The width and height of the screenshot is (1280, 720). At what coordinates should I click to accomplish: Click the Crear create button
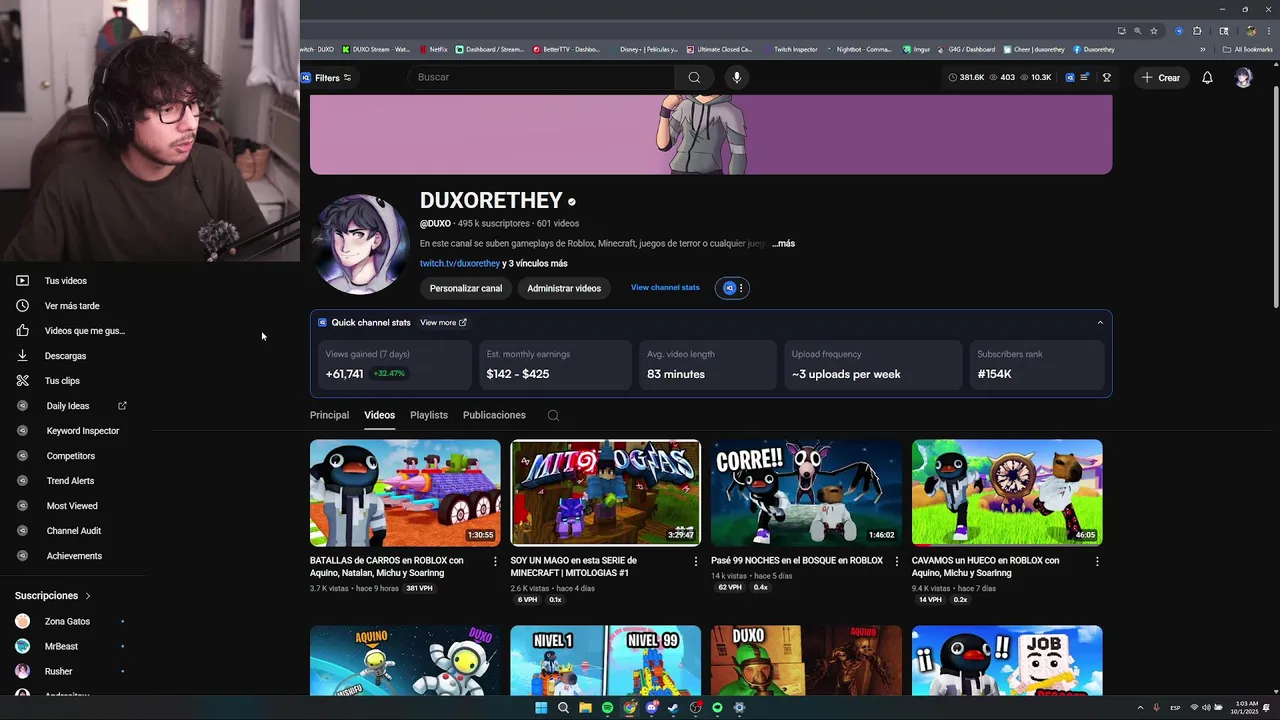point(1161,77)
